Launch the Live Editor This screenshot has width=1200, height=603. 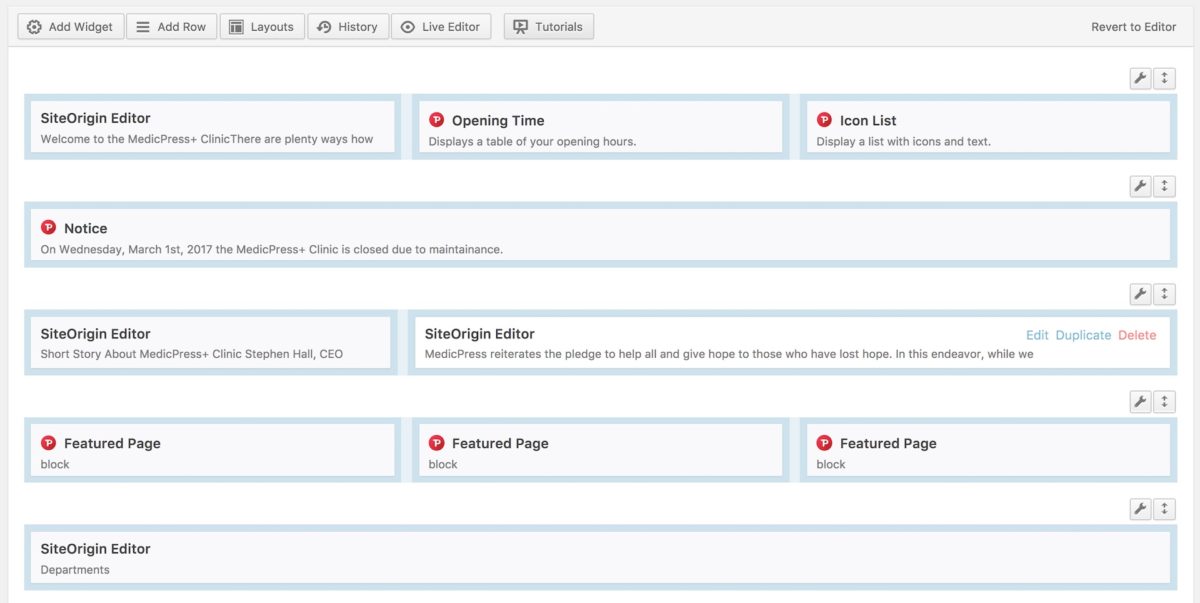coord(441,26)
